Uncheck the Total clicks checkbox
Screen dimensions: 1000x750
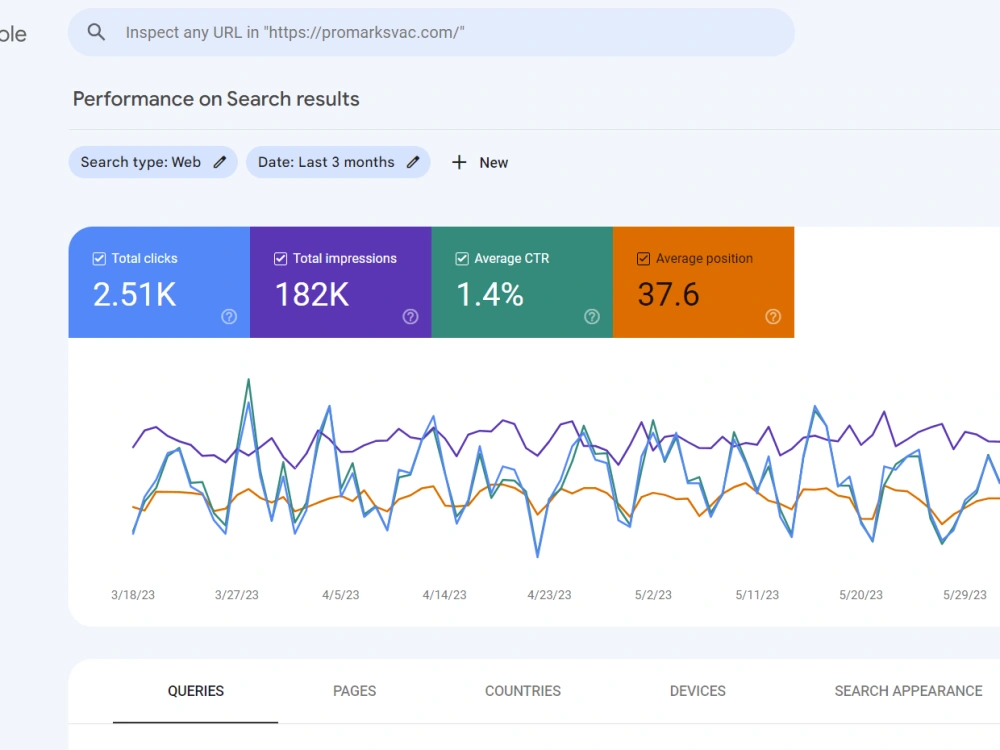[x=99, y=258]
